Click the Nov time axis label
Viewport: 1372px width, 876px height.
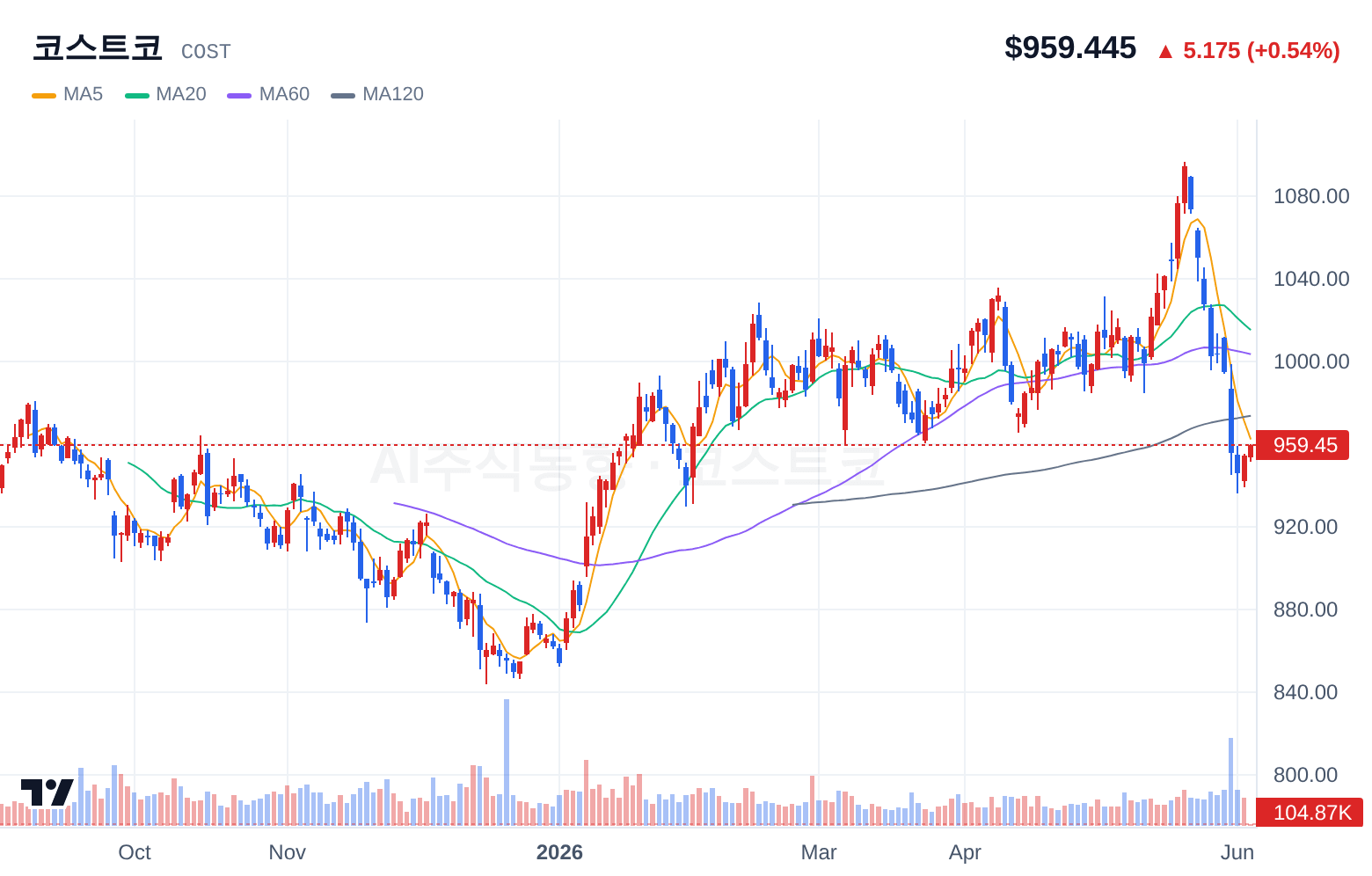pos(288,852)
